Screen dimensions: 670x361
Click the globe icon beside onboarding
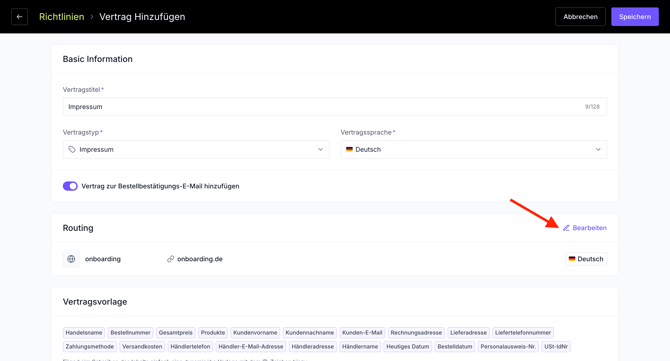[x=71, y=259]
